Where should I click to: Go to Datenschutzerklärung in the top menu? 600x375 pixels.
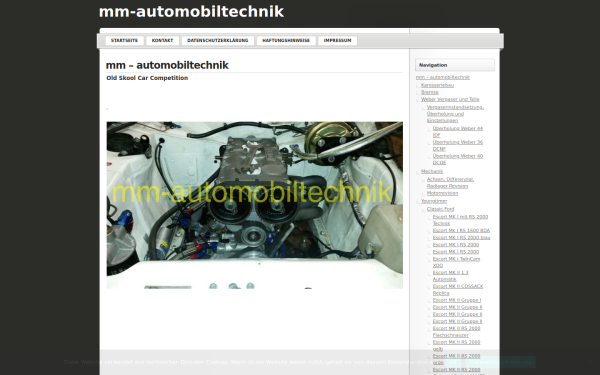(218, 41)
